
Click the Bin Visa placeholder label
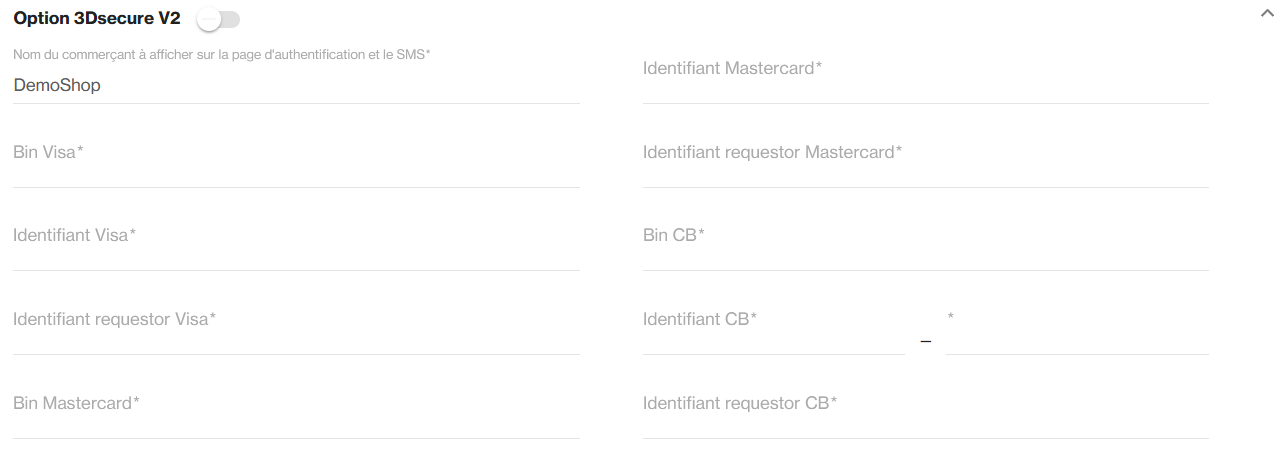point(48,152)
